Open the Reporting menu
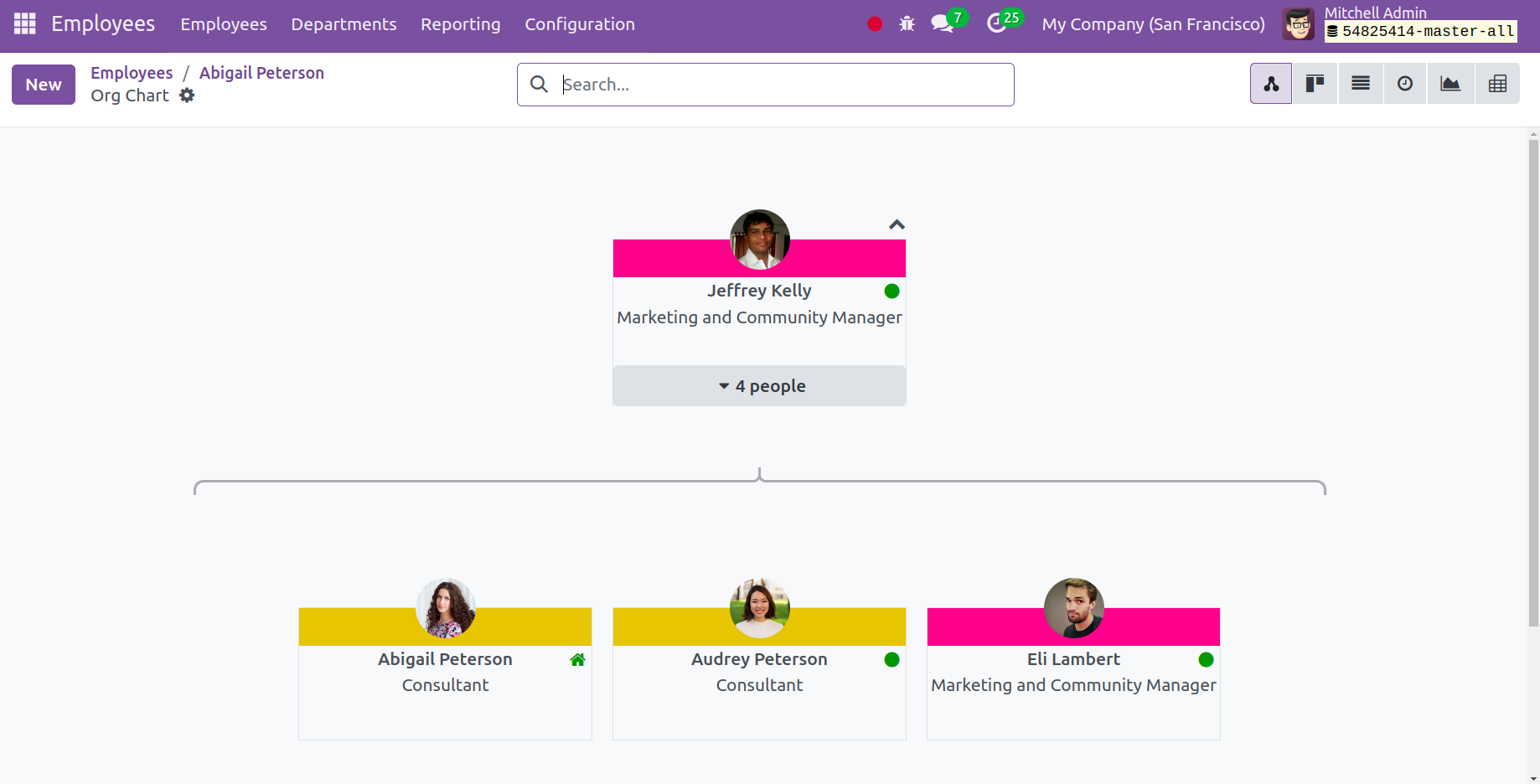This screenshot has height=784, width=1540. [x=460, y=24]
